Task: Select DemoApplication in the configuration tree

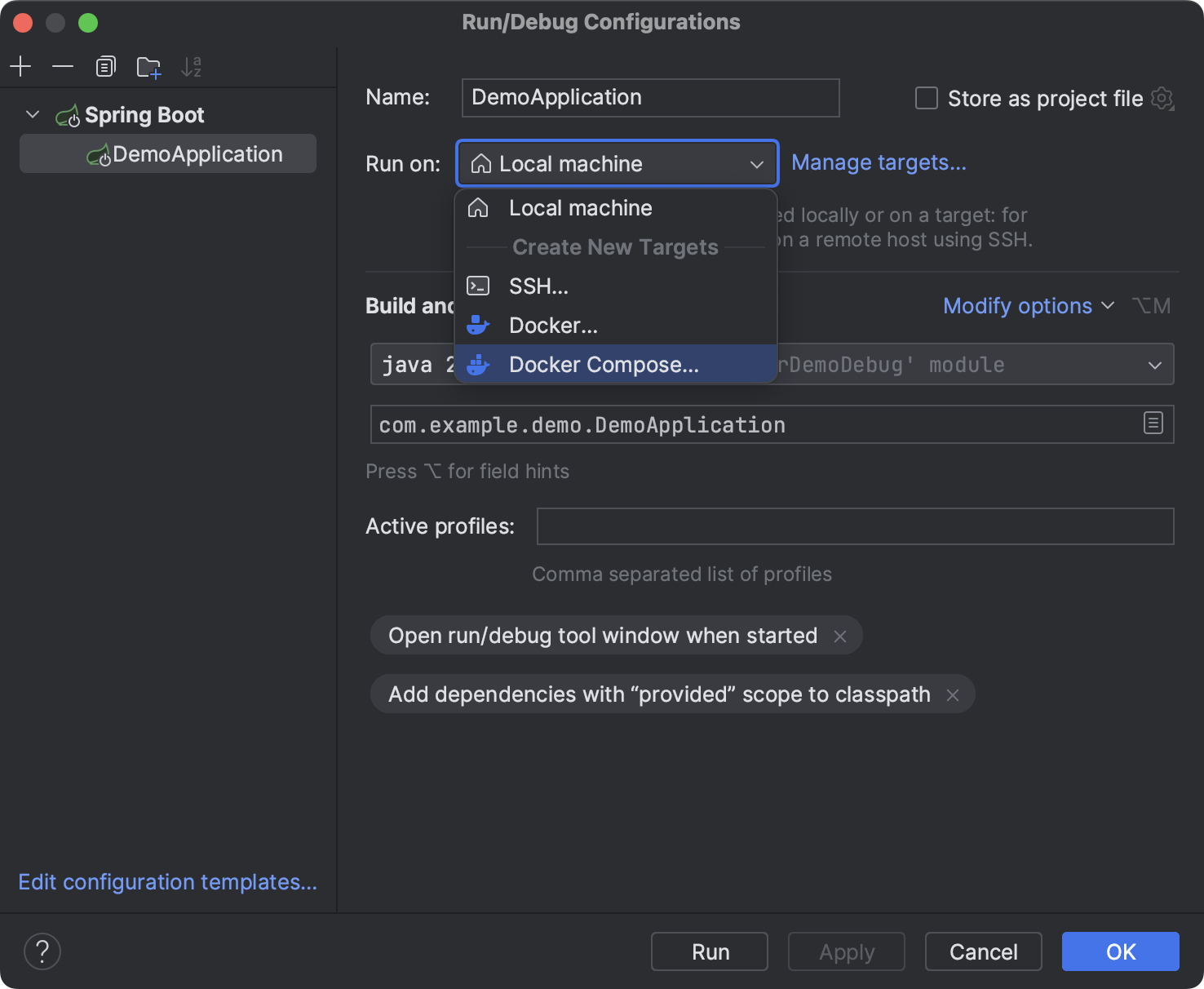Action: tap(197, 154)
